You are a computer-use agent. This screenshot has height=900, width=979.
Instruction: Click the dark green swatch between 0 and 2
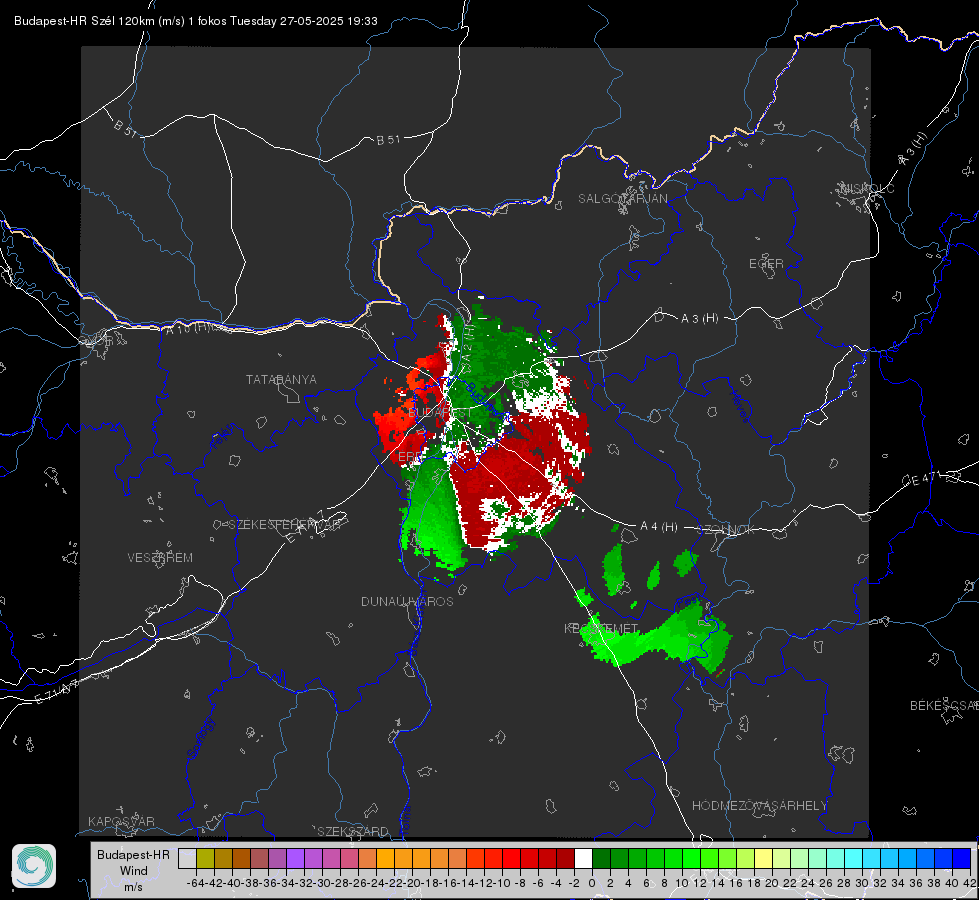pyautogui.click(x=601, y=858)
